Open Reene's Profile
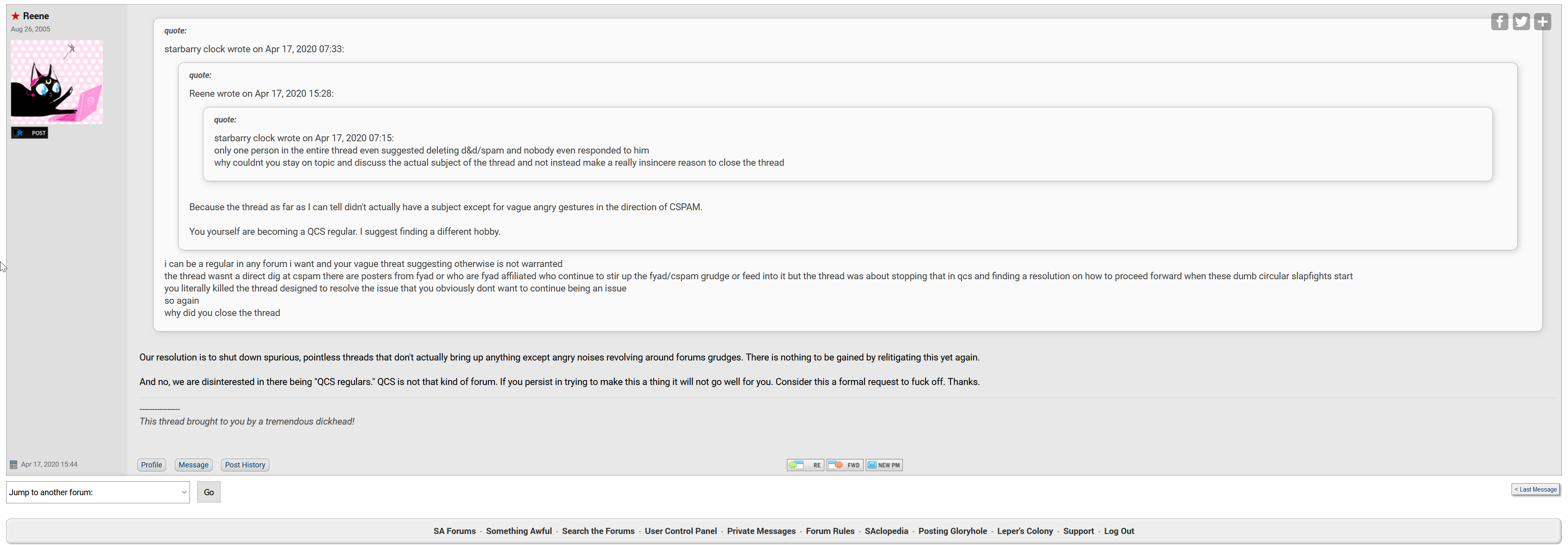Image resolution: width=1568 pixels, height=545 pixels. pyautogui.click(x=151, y=465)
